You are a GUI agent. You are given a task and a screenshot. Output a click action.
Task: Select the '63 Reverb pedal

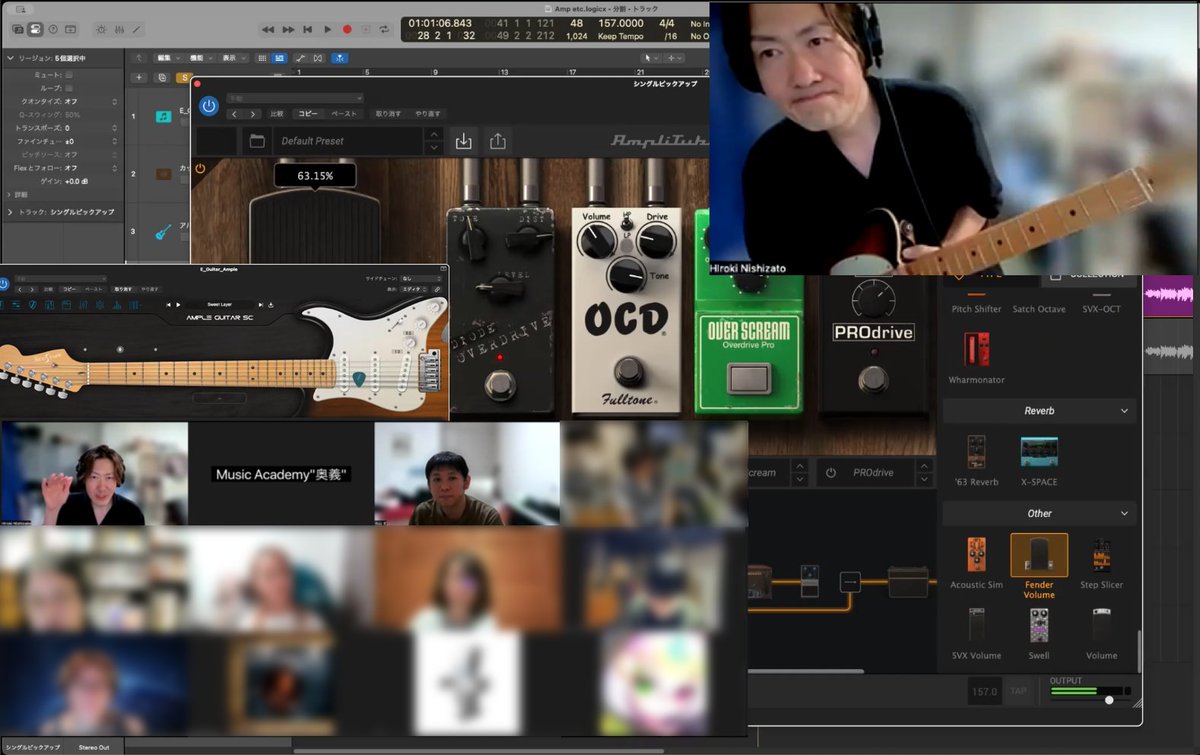click(x=976, y=460)
